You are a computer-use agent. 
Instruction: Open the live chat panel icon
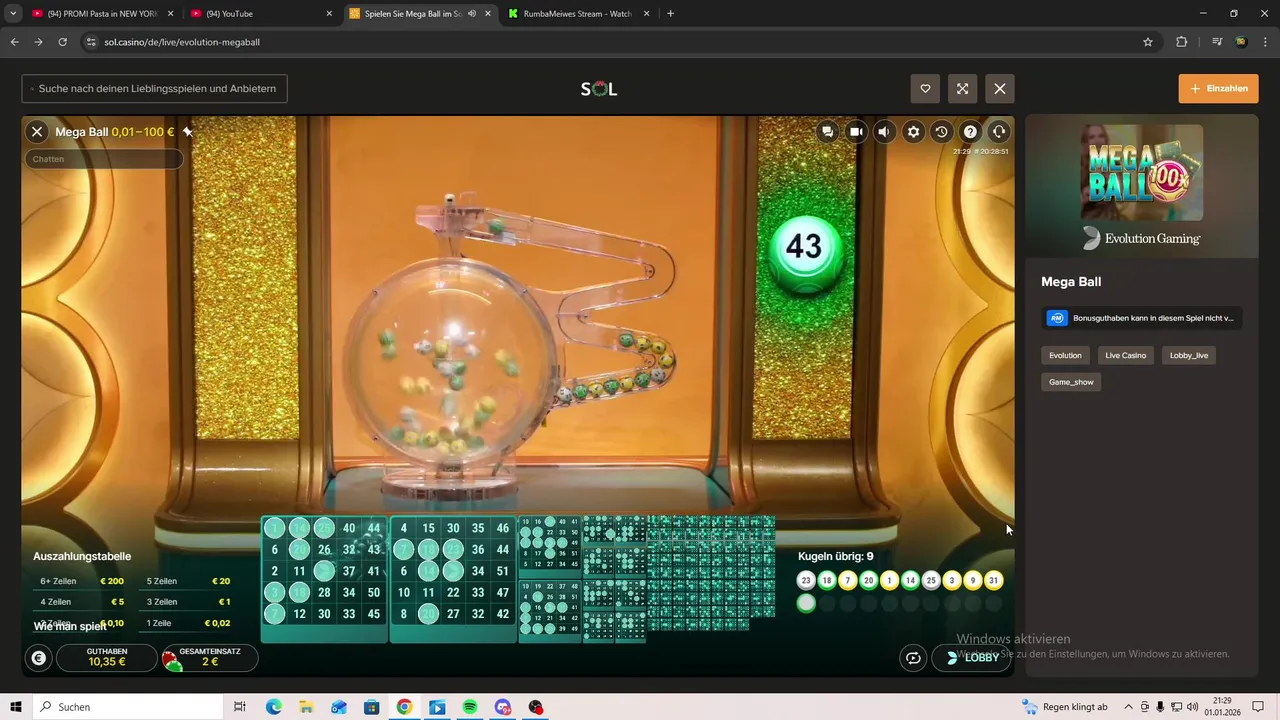coord(827,131)
